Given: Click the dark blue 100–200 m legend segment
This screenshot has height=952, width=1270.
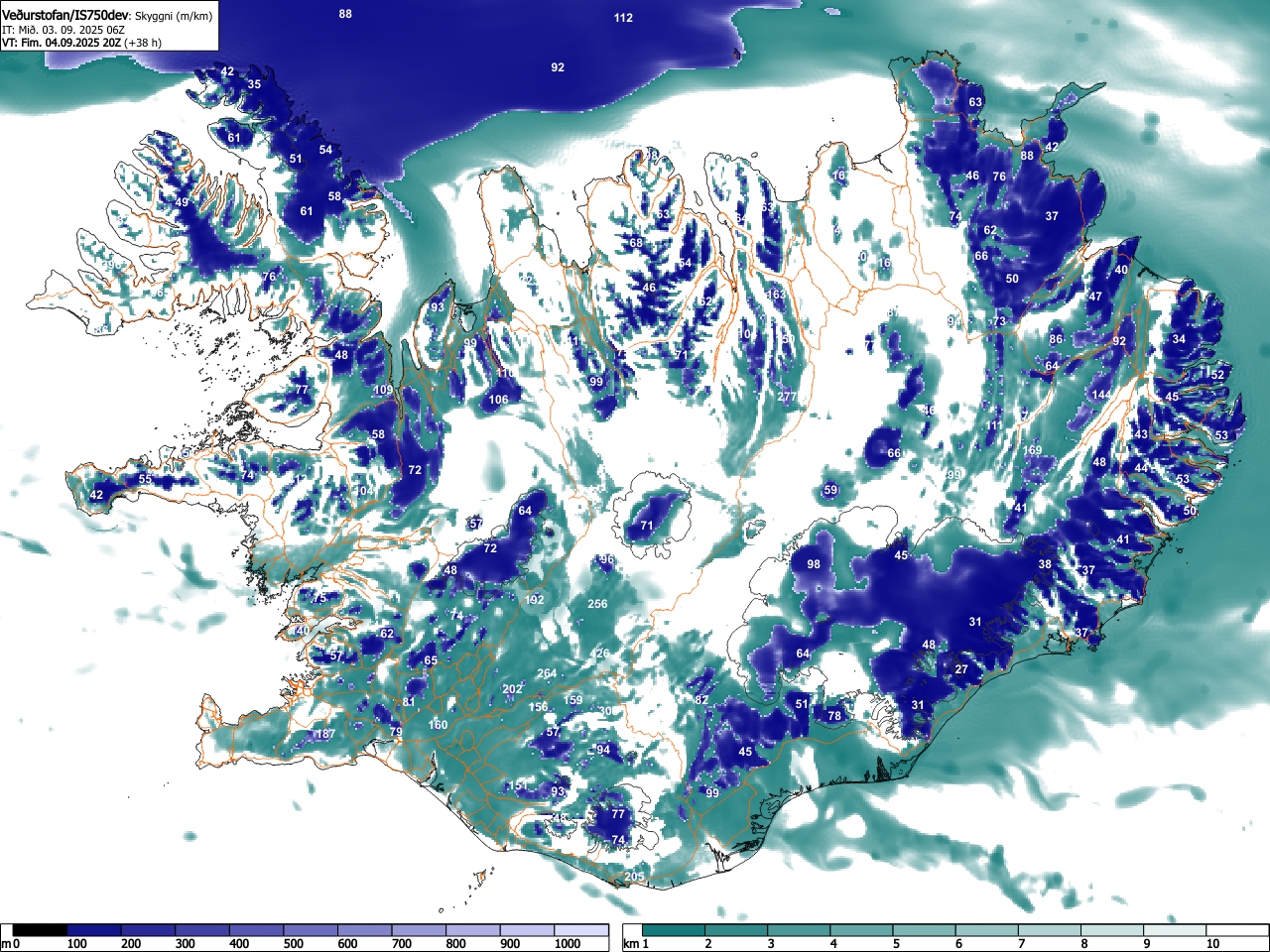Looking at the screenshot, I should coord(95,930).
